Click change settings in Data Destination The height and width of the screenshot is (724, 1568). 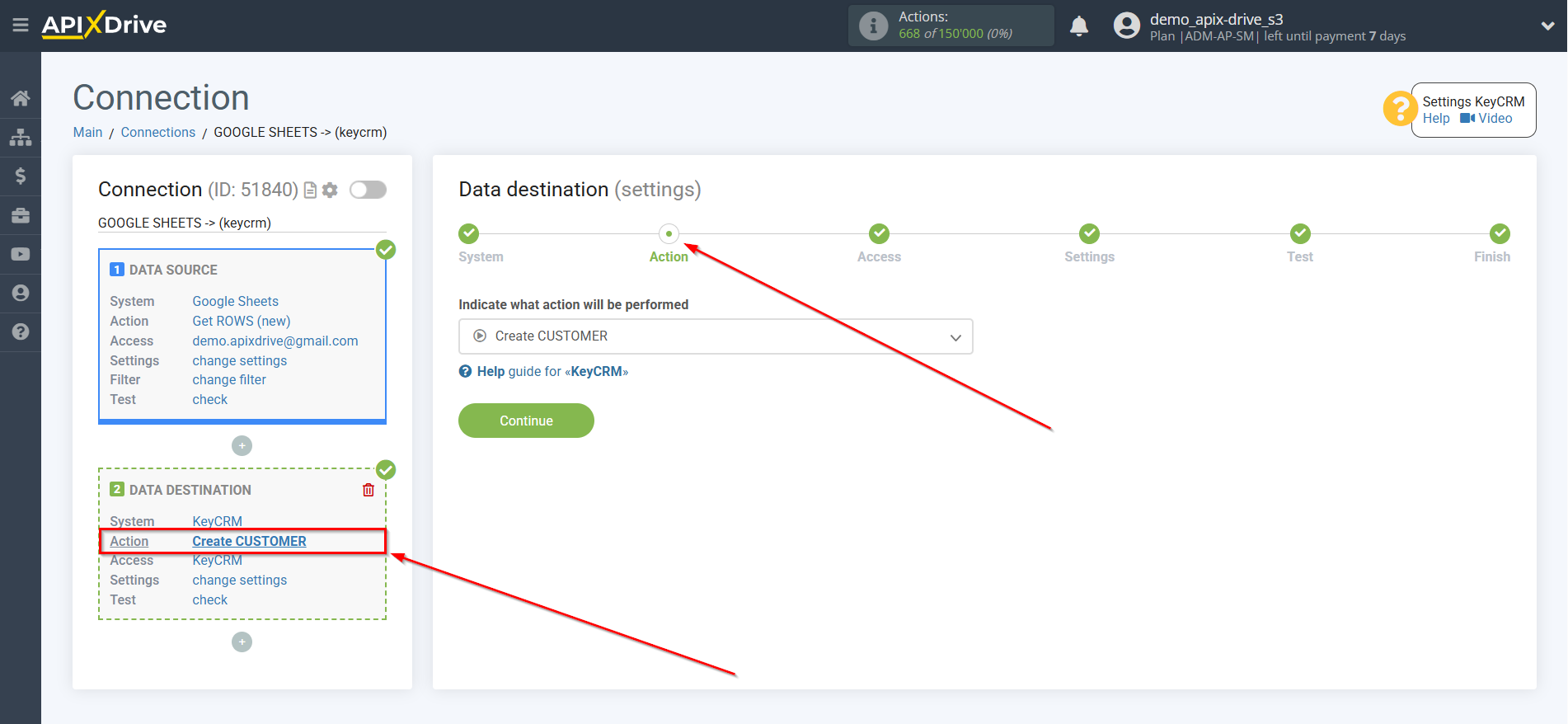240,581
